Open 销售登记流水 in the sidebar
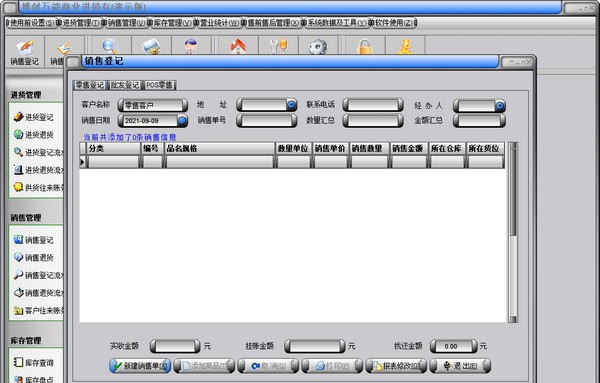Image resolution: width=600 pixels, height=383 pixels. [x=38, y=275]
